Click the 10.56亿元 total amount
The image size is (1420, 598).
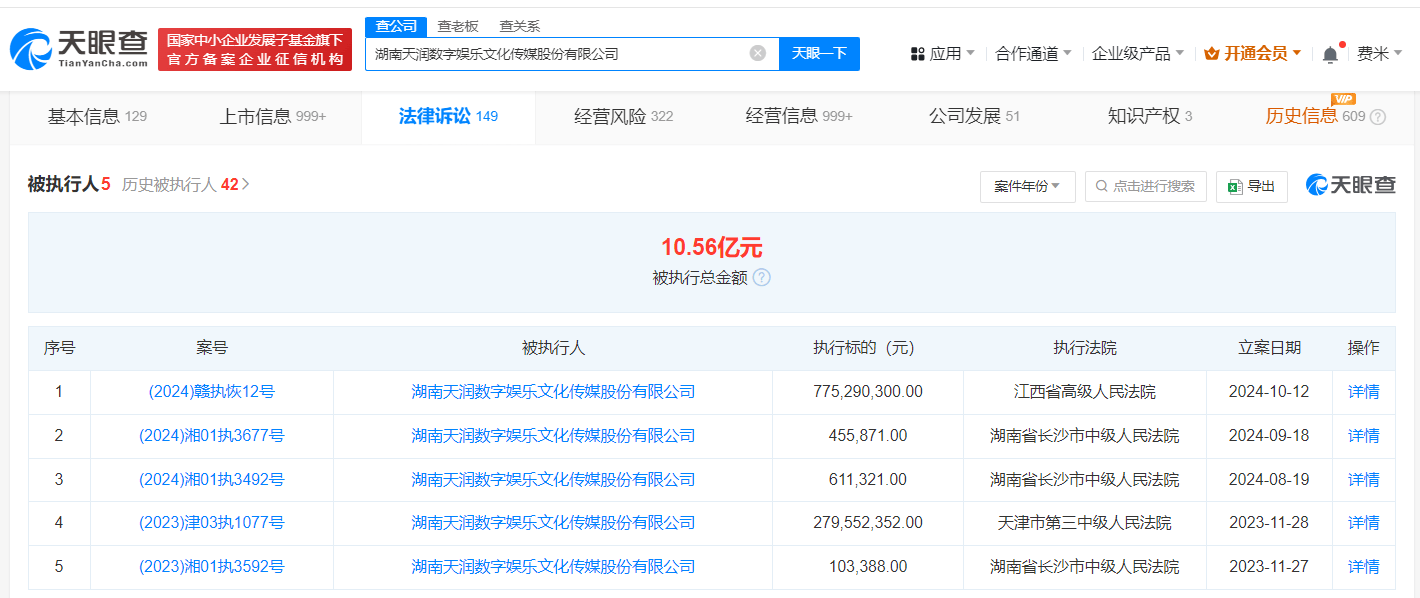point(711,248)
